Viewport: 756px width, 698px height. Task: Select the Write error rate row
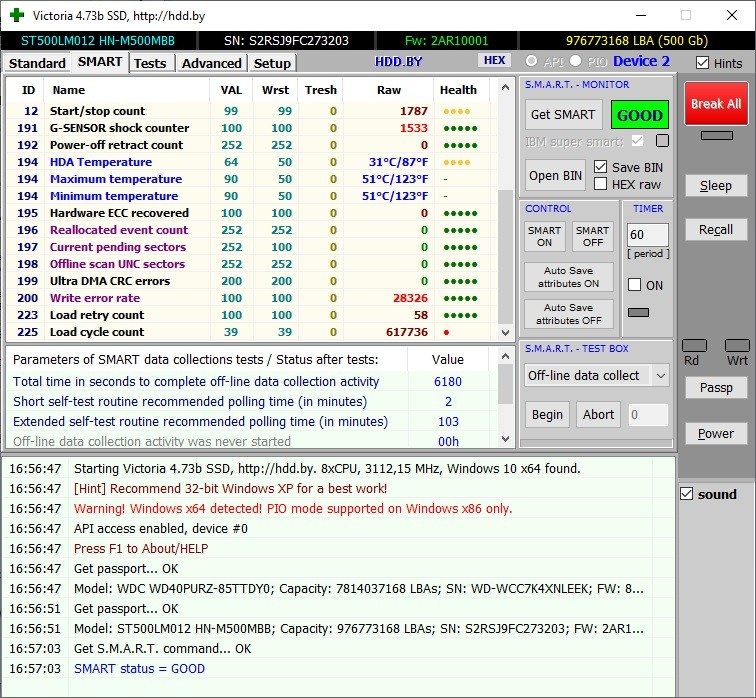point(252,298)
